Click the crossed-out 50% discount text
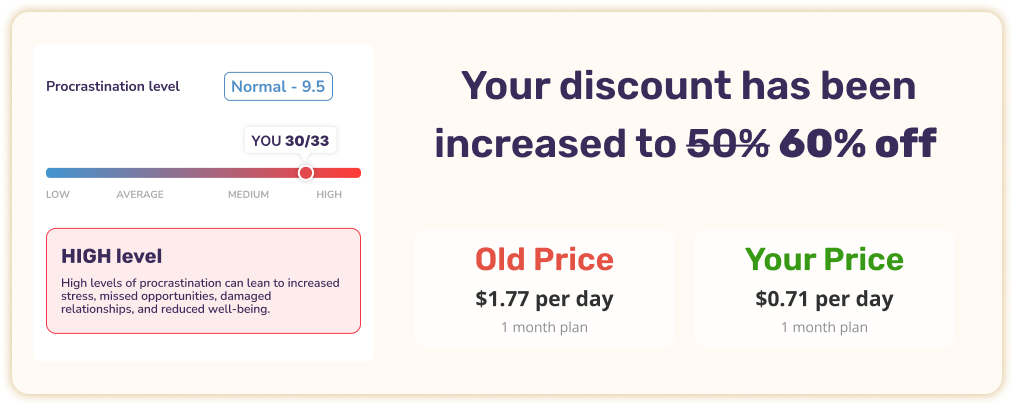 [727, 145]
